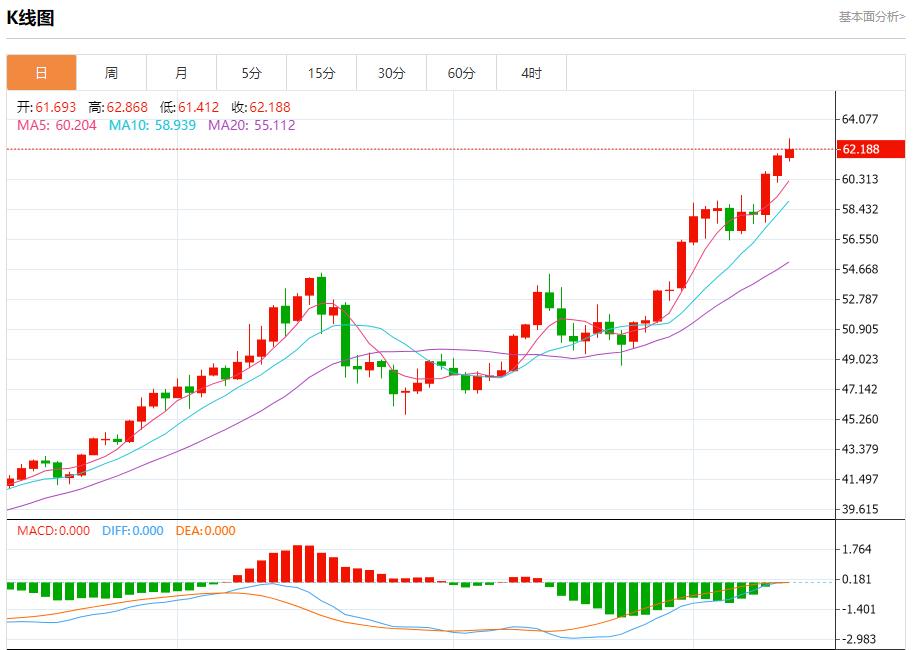Click the 64.077 price axis label
The height and width of the screenshot is (650, 913).
860,119
